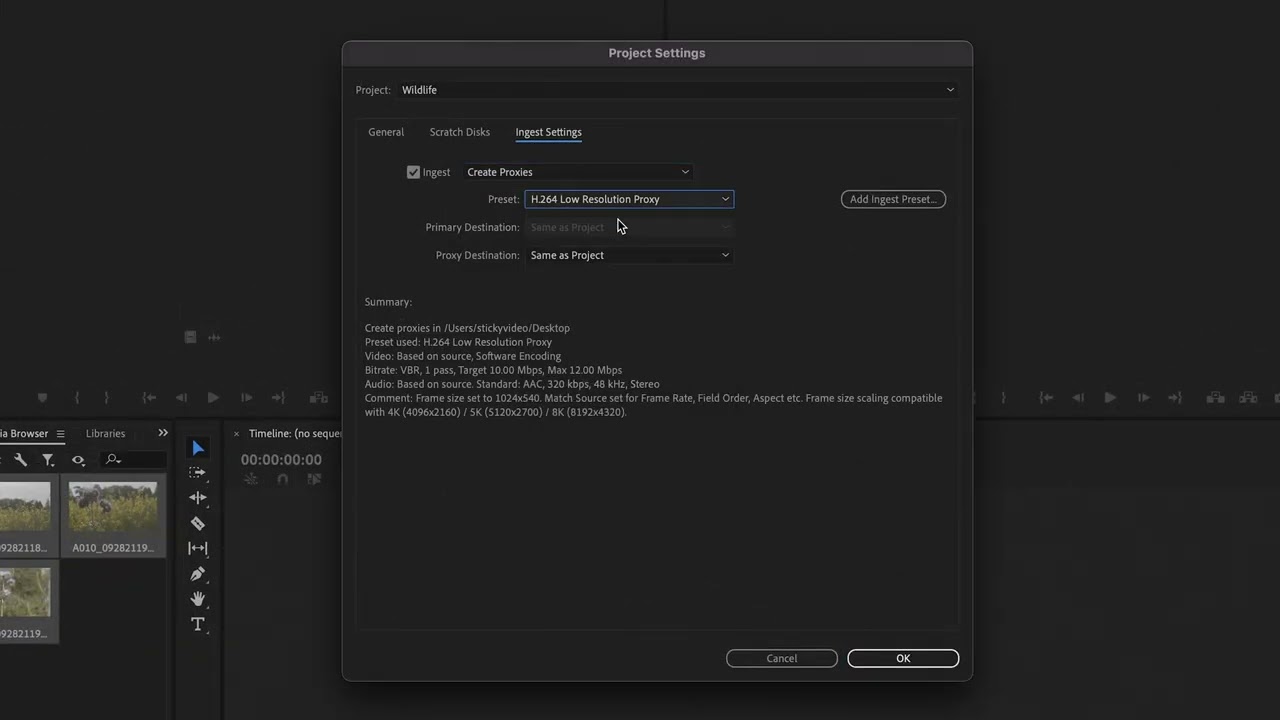Step back one frame in Program monitor
This screenshot has width=1280, height=720.
[x=1078, y=397]
